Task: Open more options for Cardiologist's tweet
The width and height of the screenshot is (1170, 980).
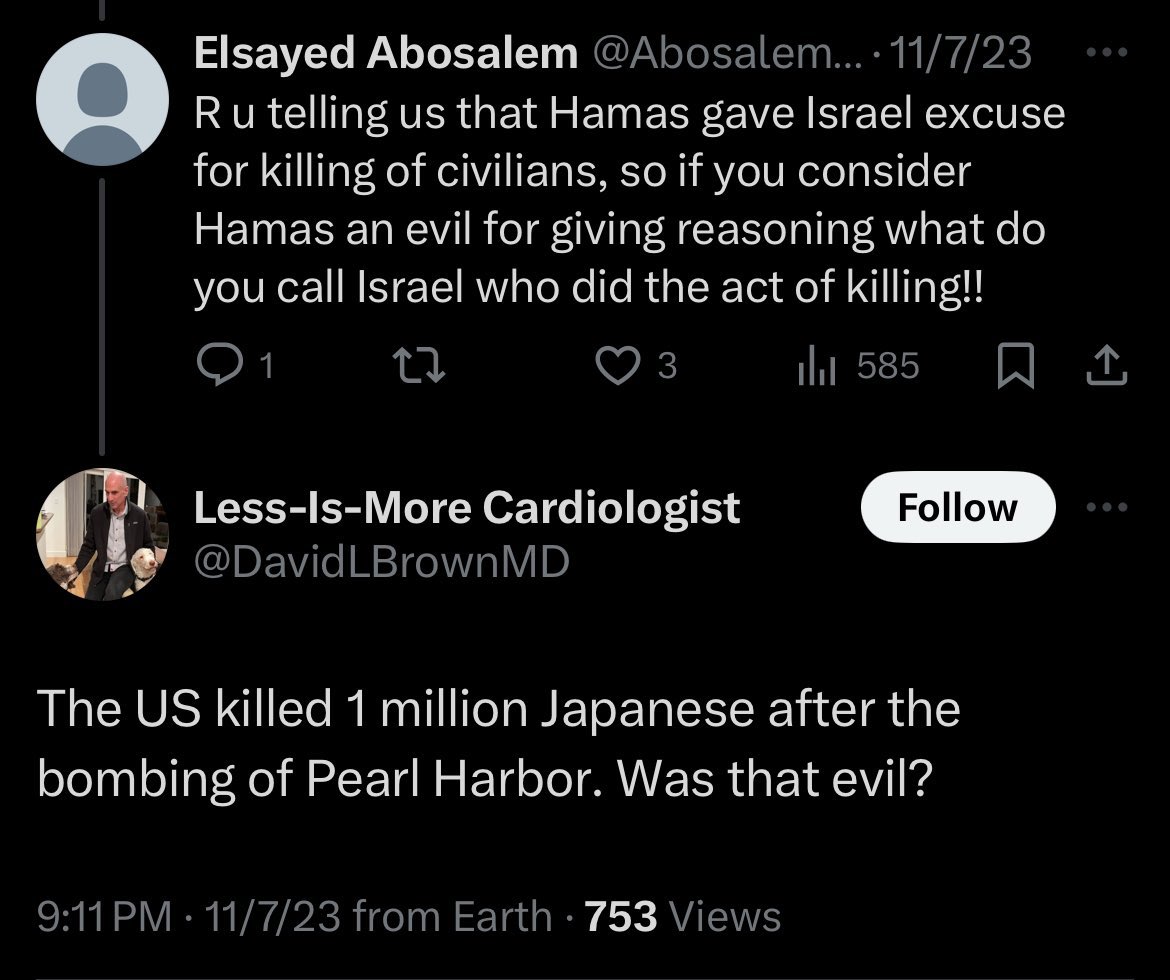Action: 1106,508
